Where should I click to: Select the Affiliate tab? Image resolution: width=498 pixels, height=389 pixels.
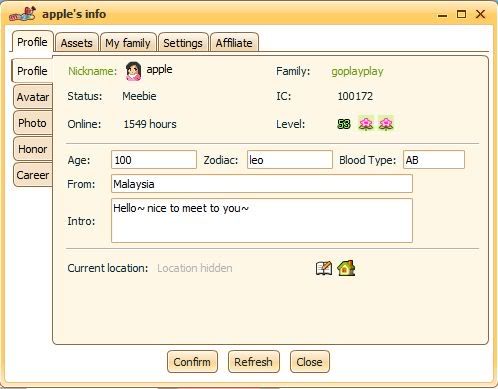[x=234, y=43]
